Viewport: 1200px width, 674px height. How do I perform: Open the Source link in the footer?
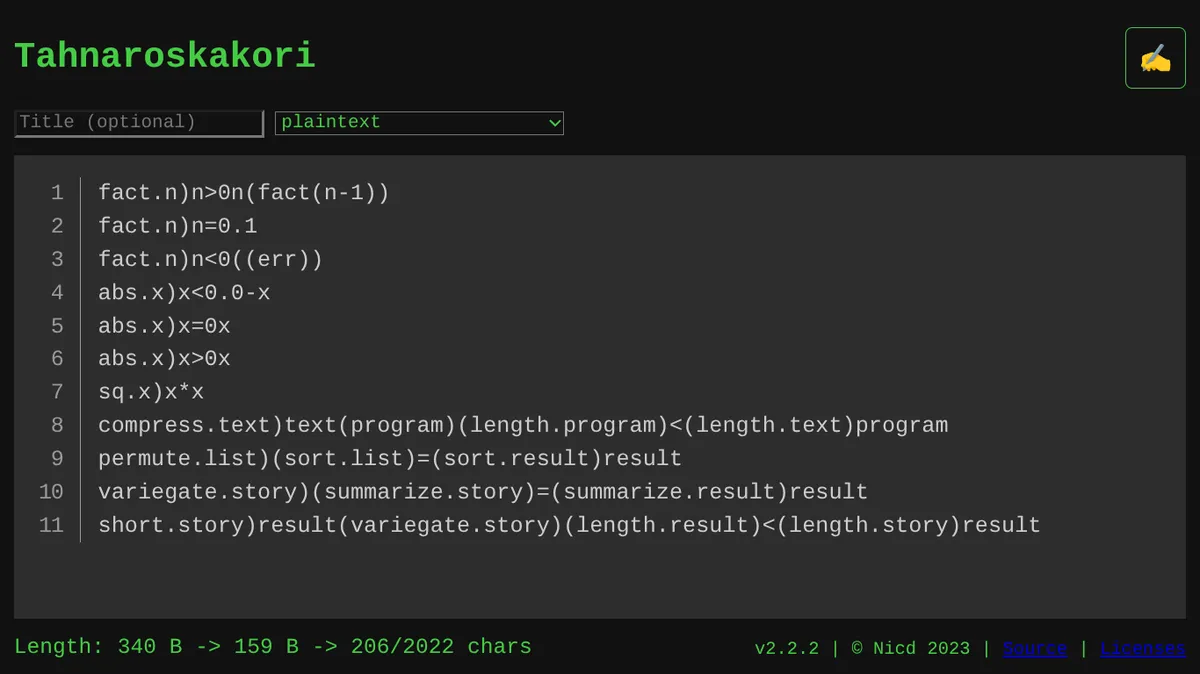1035,648
